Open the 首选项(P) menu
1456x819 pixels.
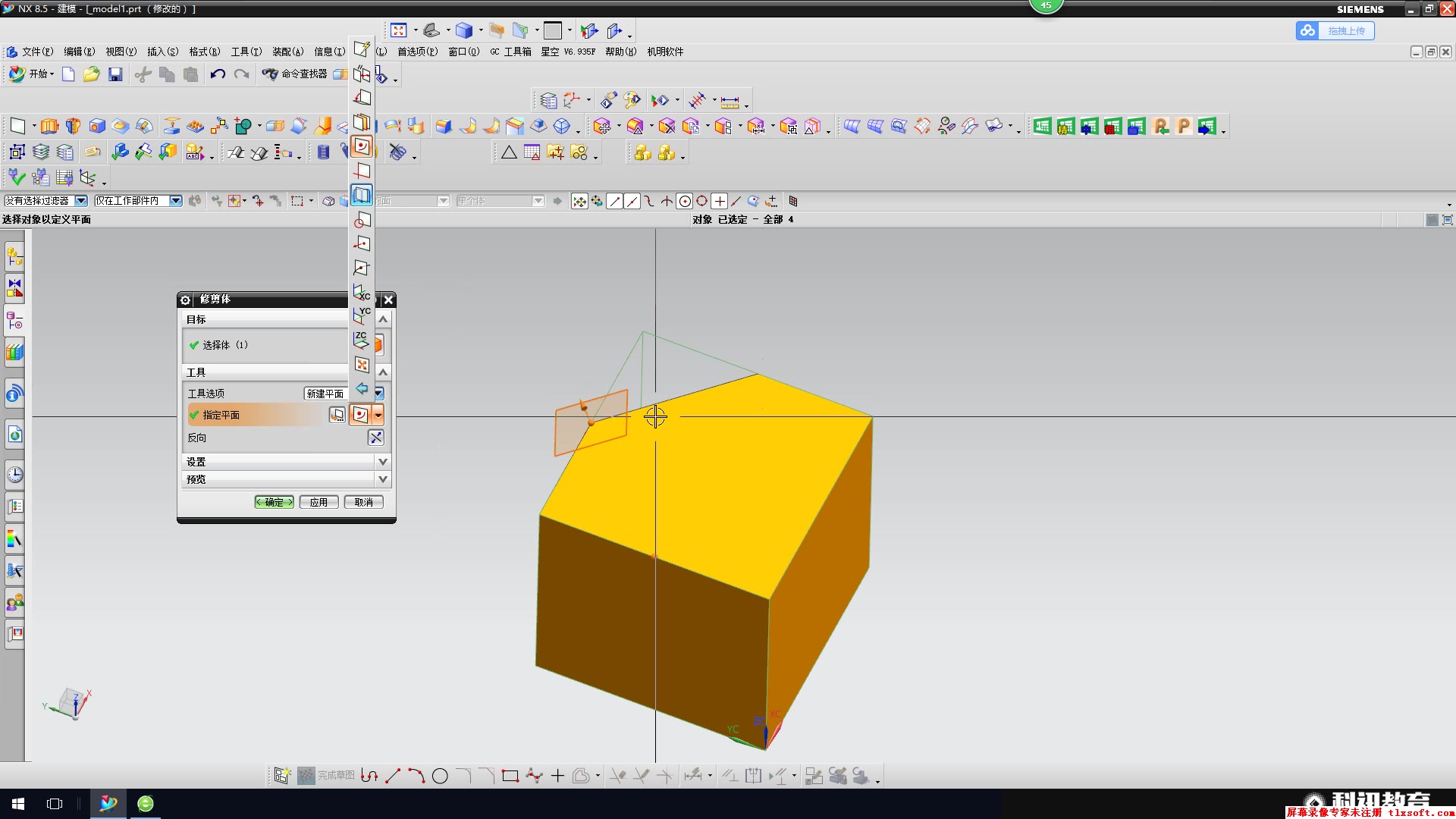(x=417, y=52)
